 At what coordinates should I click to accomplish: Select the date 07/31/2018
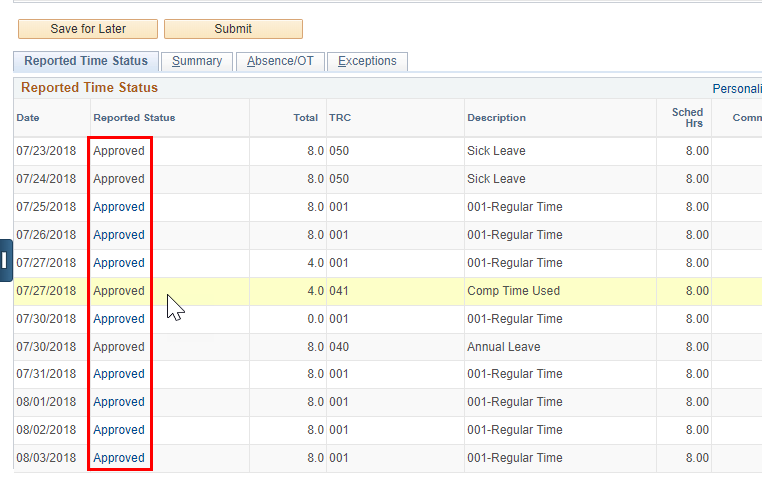(46, 374)
